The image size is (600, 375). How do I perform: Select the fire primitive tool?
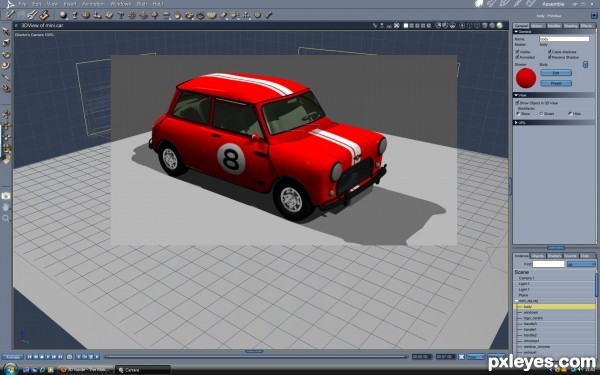[178, 15]
